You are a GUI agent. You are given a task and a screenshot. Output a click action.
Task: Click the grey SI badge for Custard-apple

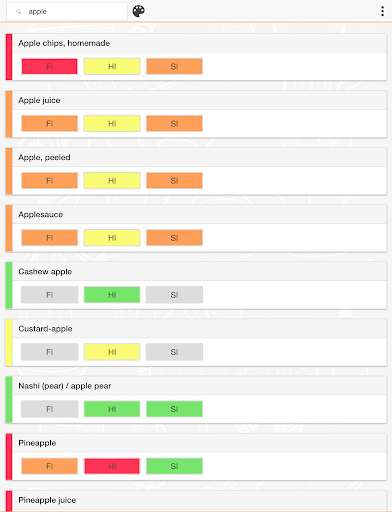coord(174,352)
